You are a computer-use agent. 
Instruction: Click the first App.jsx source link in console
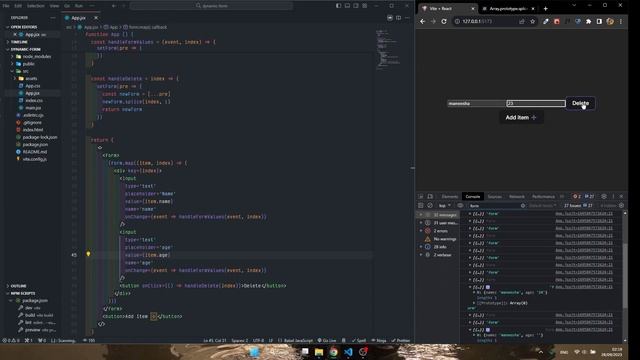[584, 214]
